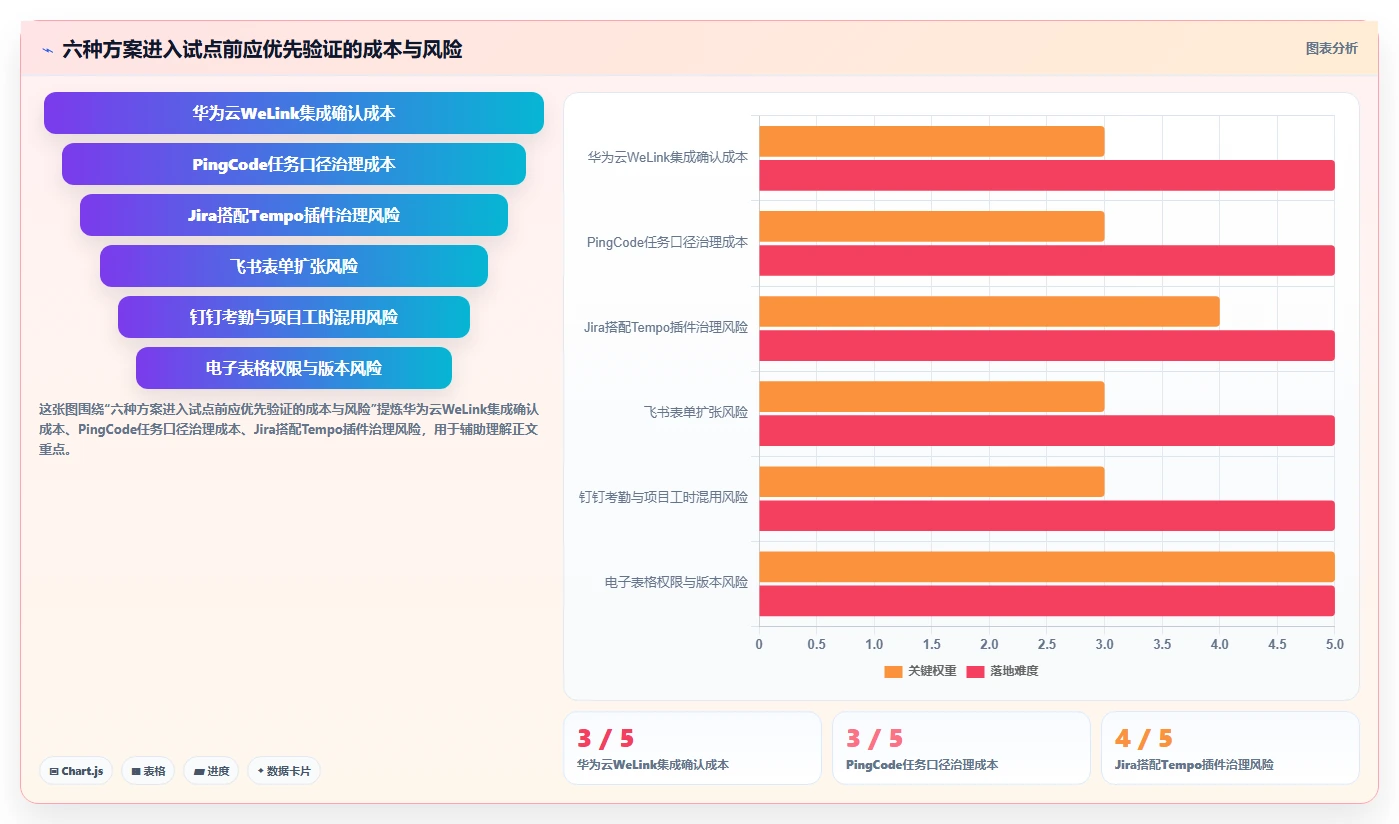1399x824 pixels.
Task: Click red bar for 华为云WeLink集成确认成本
Action: (x=1046, y=175)
